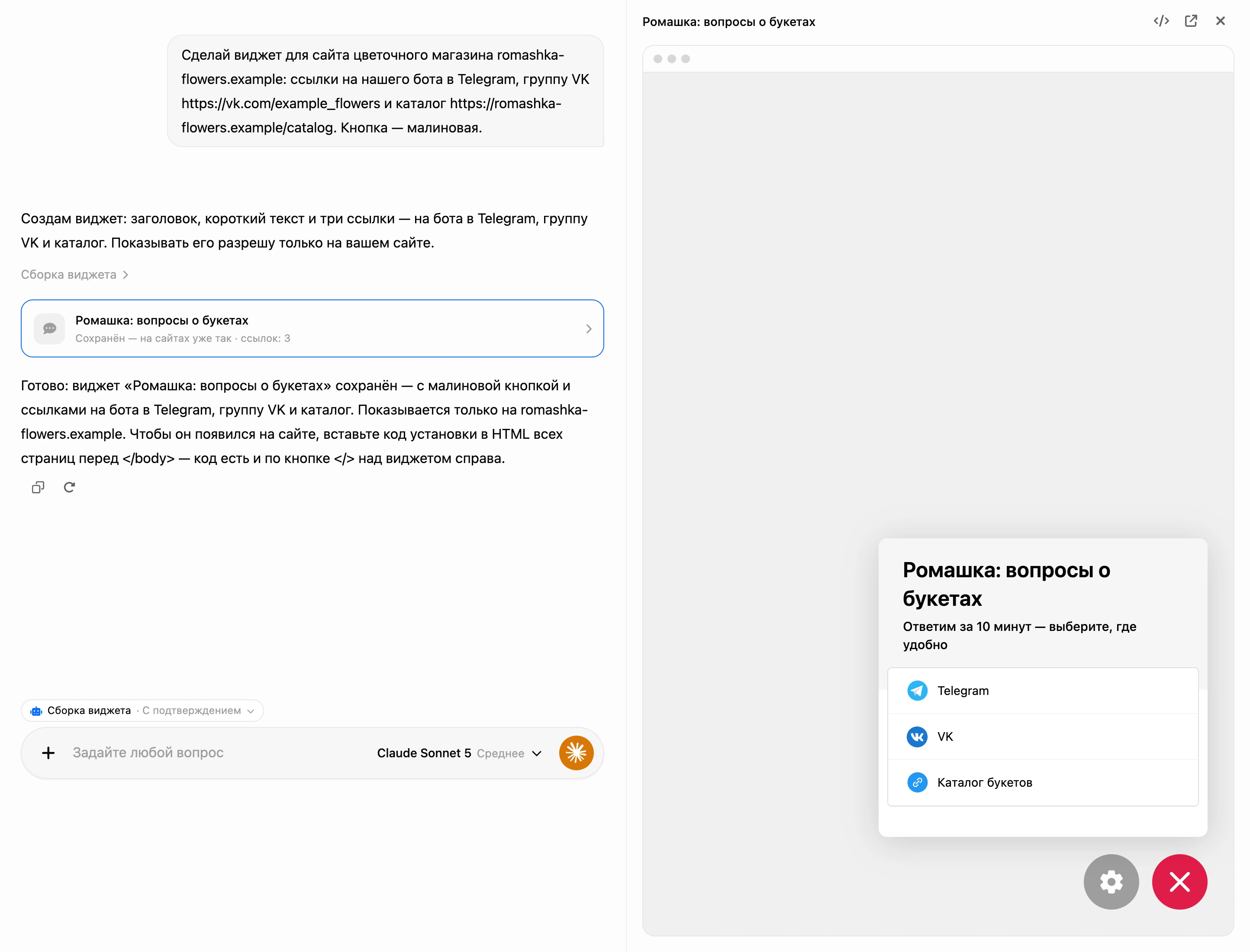Click the card's right chevron arrow
The image size is (1250, 952).
point(588,329)
